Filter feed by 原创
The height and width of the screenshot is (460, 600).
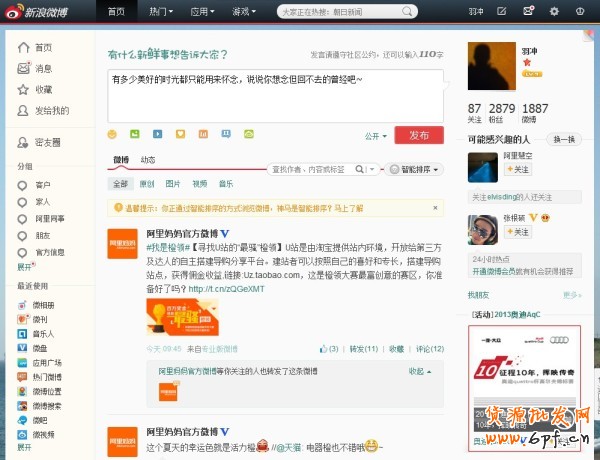147,184
